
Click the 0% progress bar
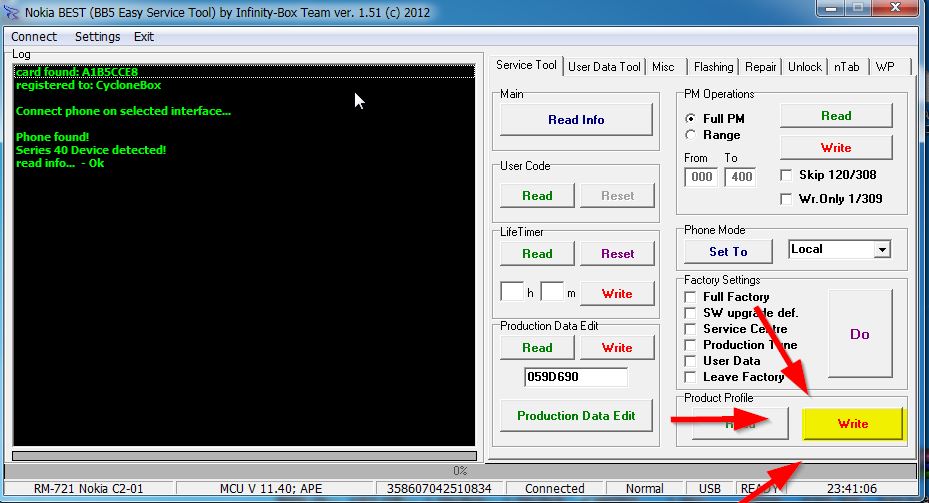(x=460, y=471)
